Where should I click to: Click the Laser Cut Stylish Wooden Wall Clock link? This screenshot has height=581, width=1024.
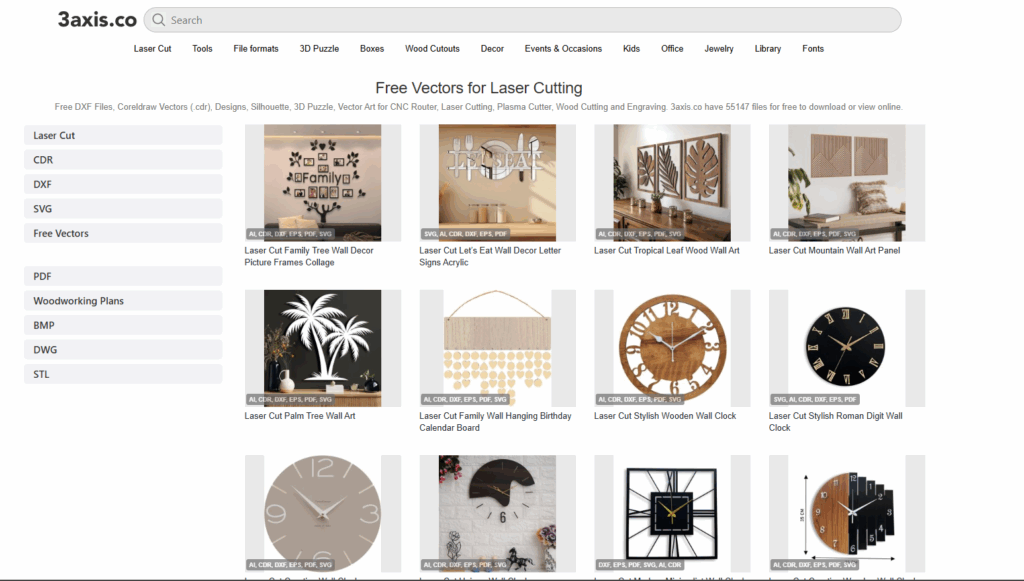click(x=665, y=416)
